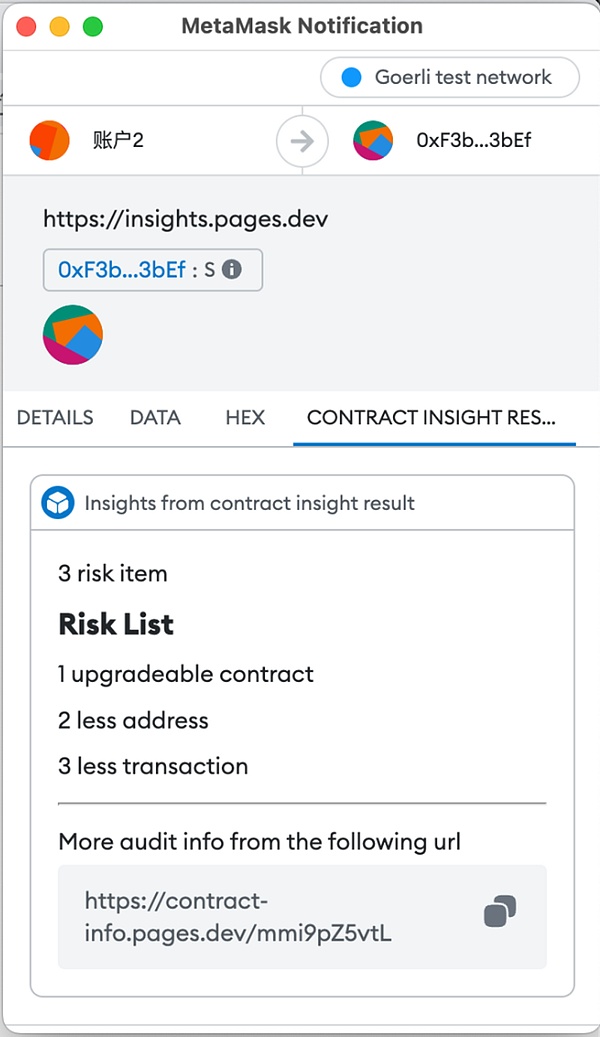Click the blue dot network indicator
This screenshot has height=1037, width=600.
351,77
